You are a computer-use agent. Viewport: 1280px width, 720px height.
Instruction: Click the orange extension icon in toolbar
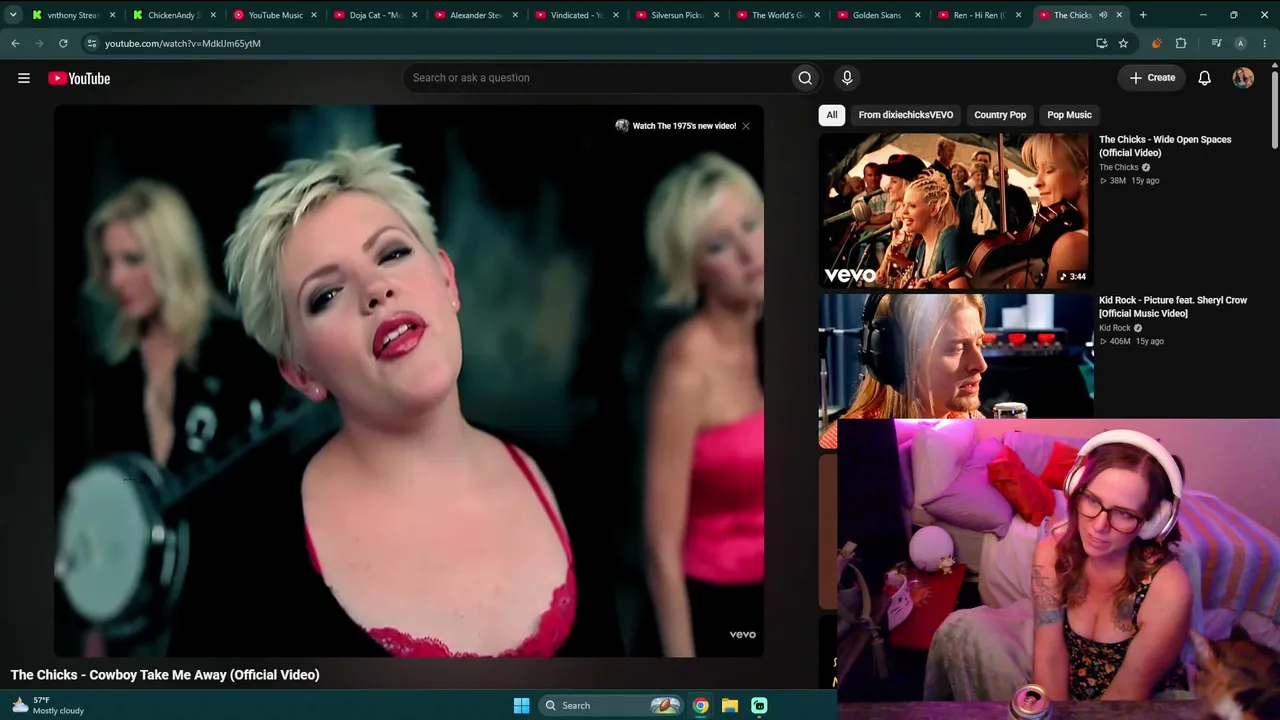1157,43
